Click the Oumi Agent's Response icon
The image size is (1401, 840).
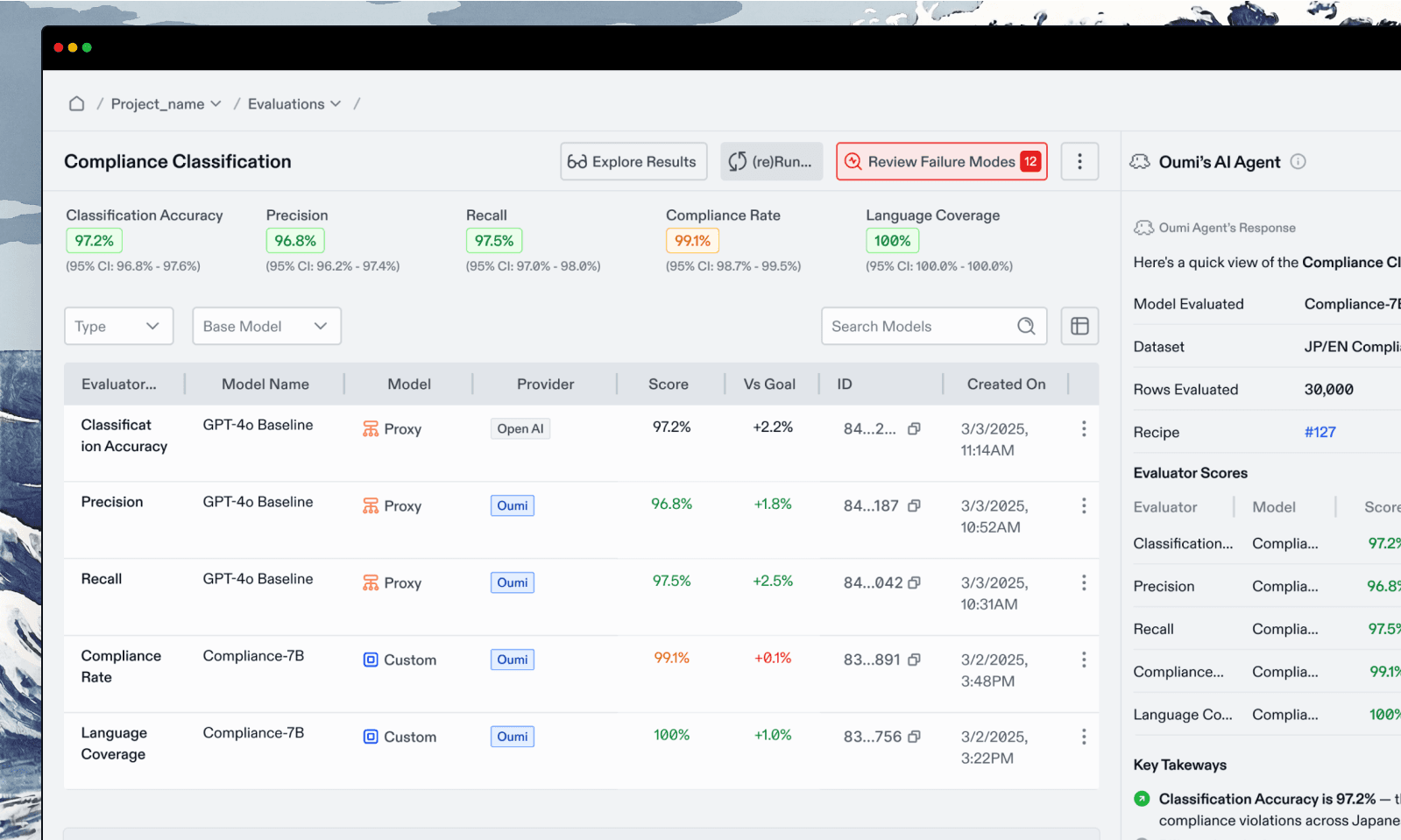point(1143,228)
